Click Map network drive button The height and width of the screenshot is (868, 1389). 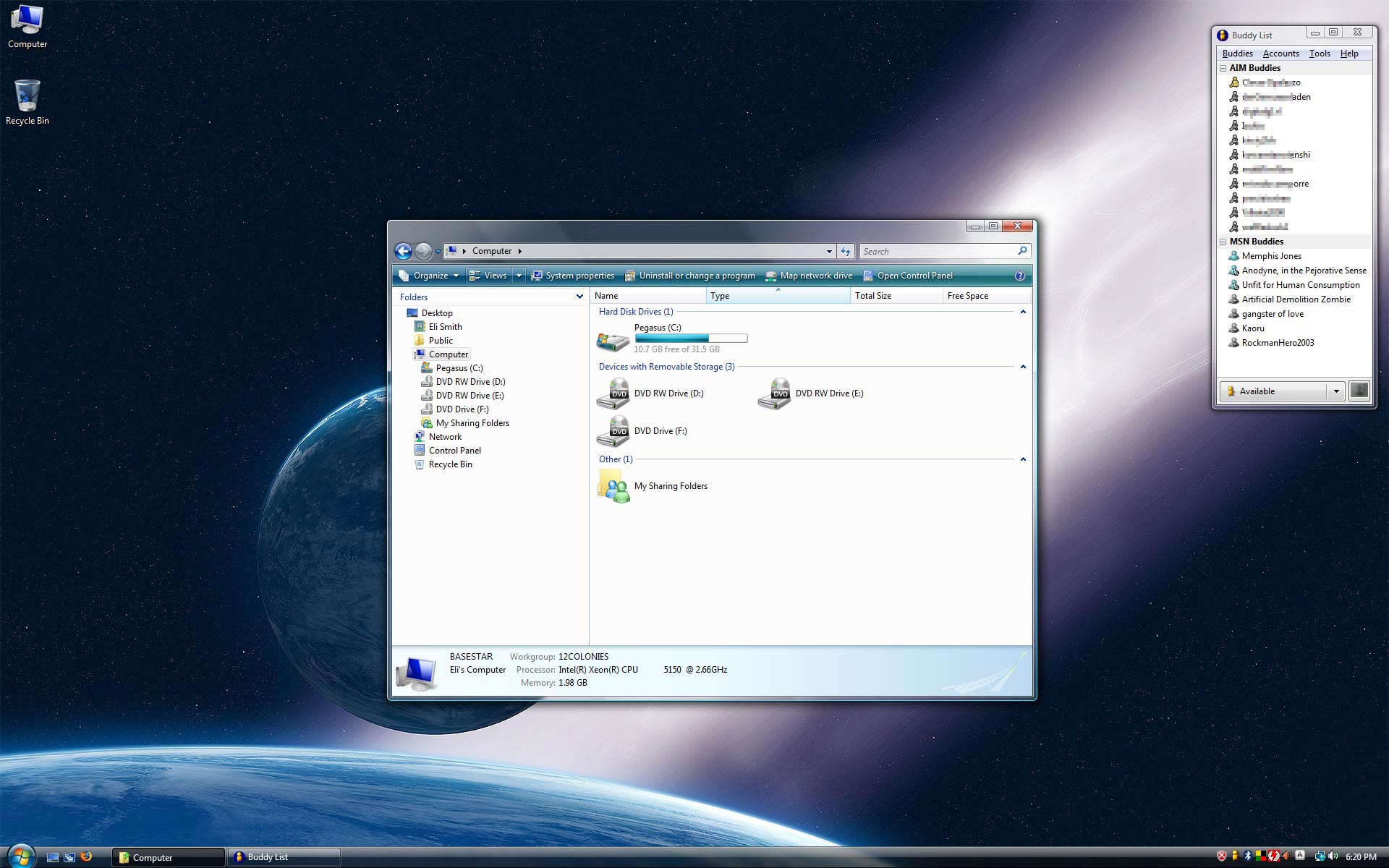[x=809, y=276]
